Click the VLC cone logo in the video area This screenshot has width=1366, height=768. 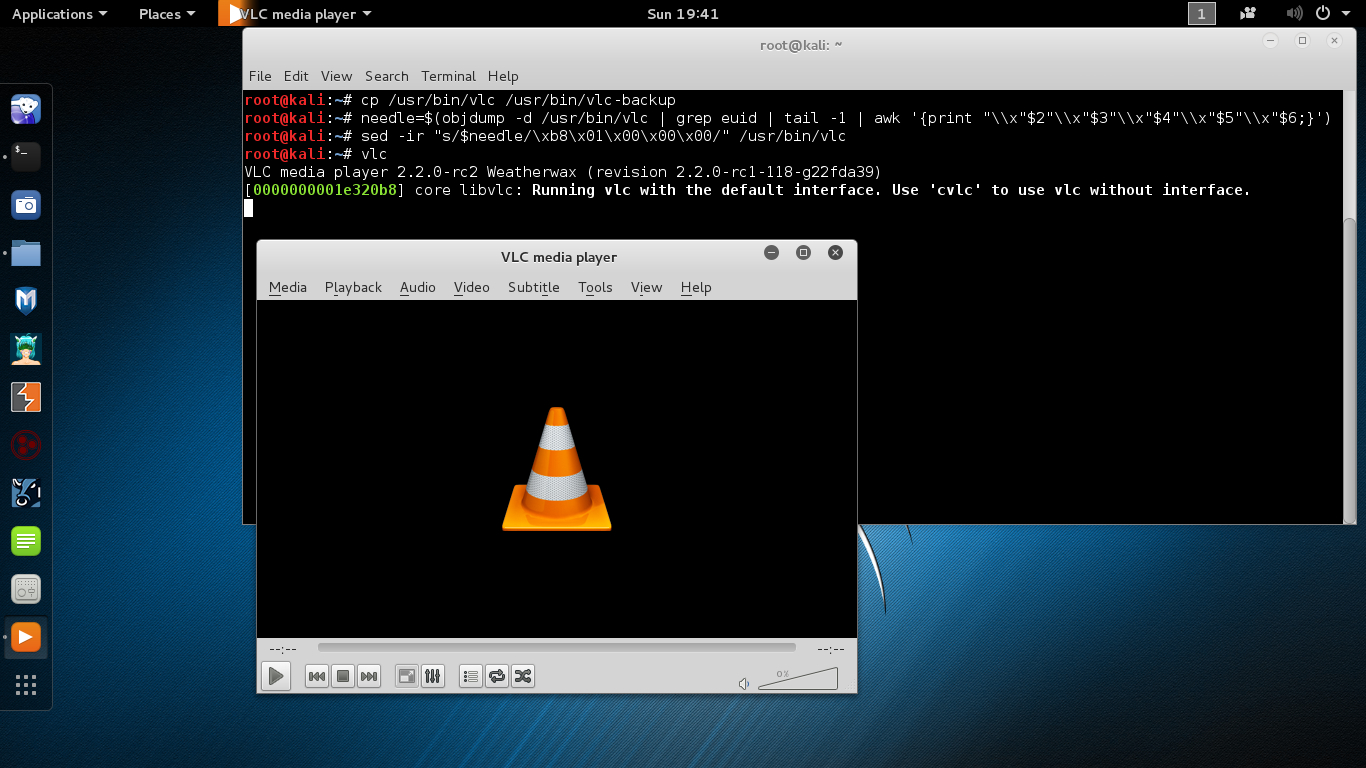[x=557, y=468]
